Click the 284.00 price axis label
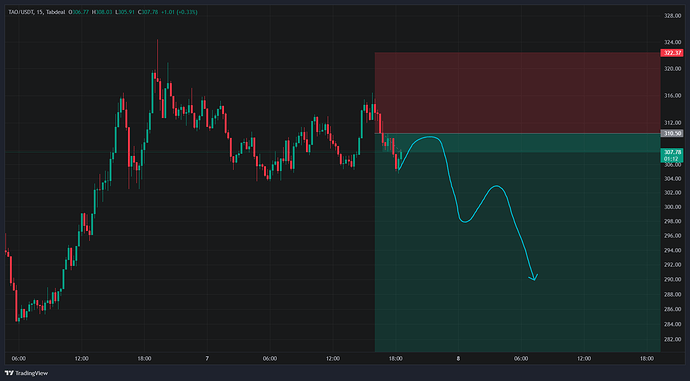This screenshot has width=690, height=381. click(x=672, y=324)
